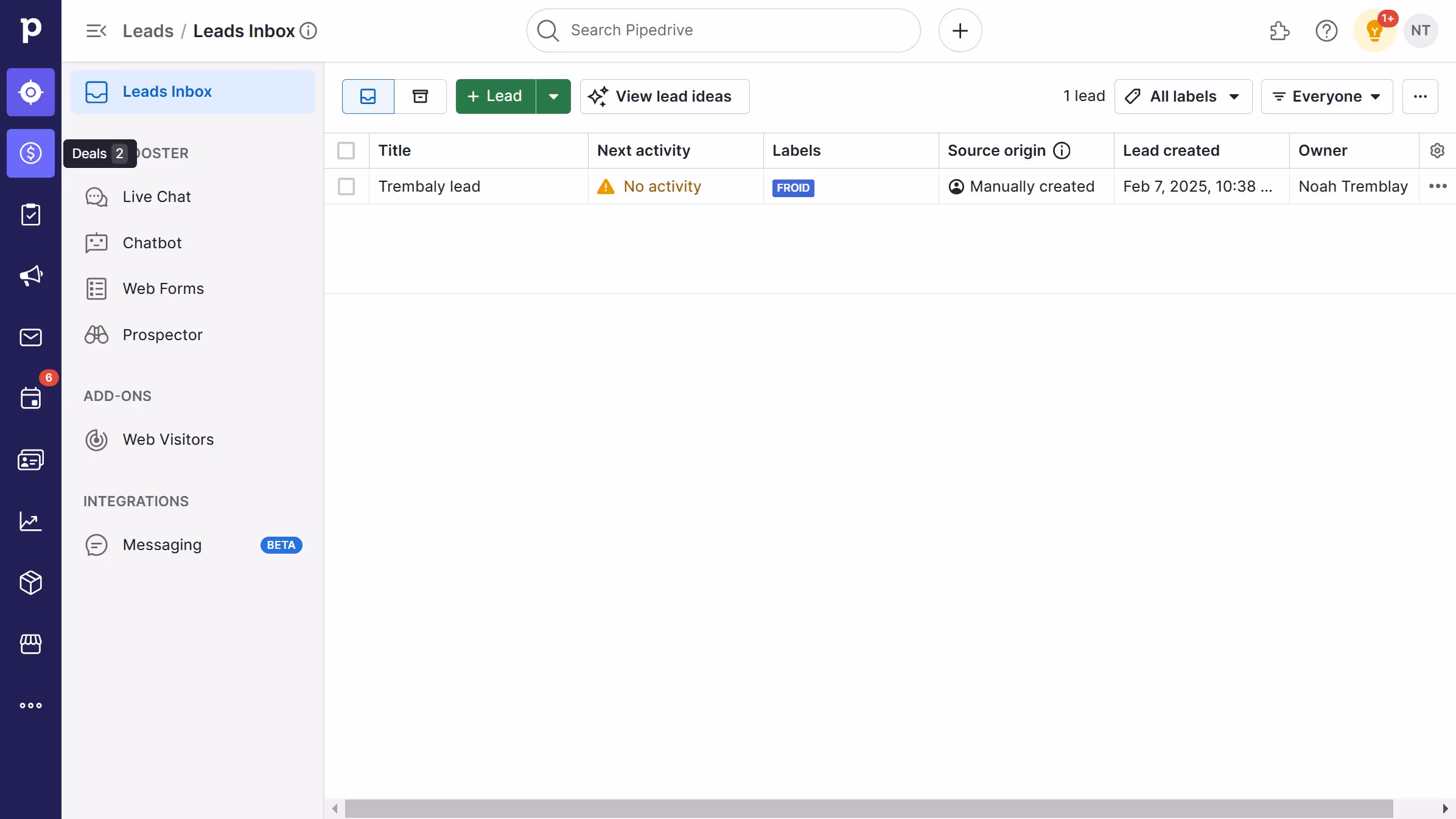Open the Marketplace storefront icon
1456x819 pixels.
30,644
